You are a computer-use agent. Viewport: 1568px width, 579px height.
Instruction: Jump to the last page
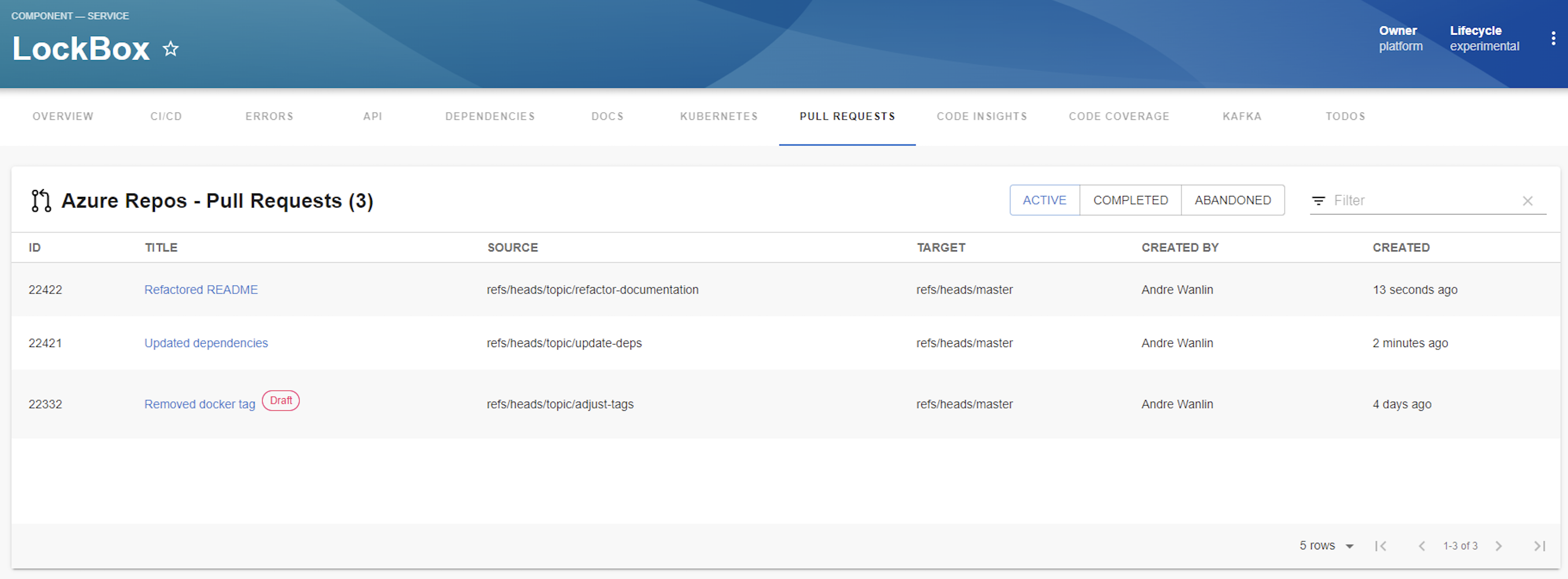(1539, 546)
